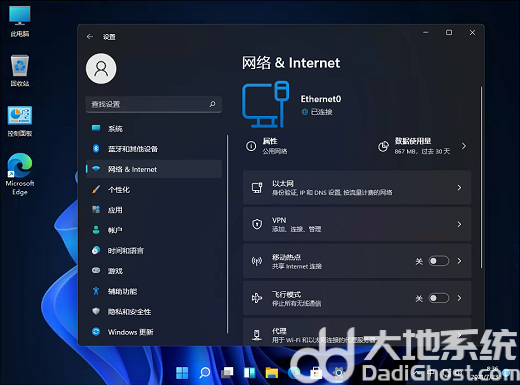Open the Control Panel desktop icon
The width and height of the screenshot is (520, 385).
[x=20, y=121]
